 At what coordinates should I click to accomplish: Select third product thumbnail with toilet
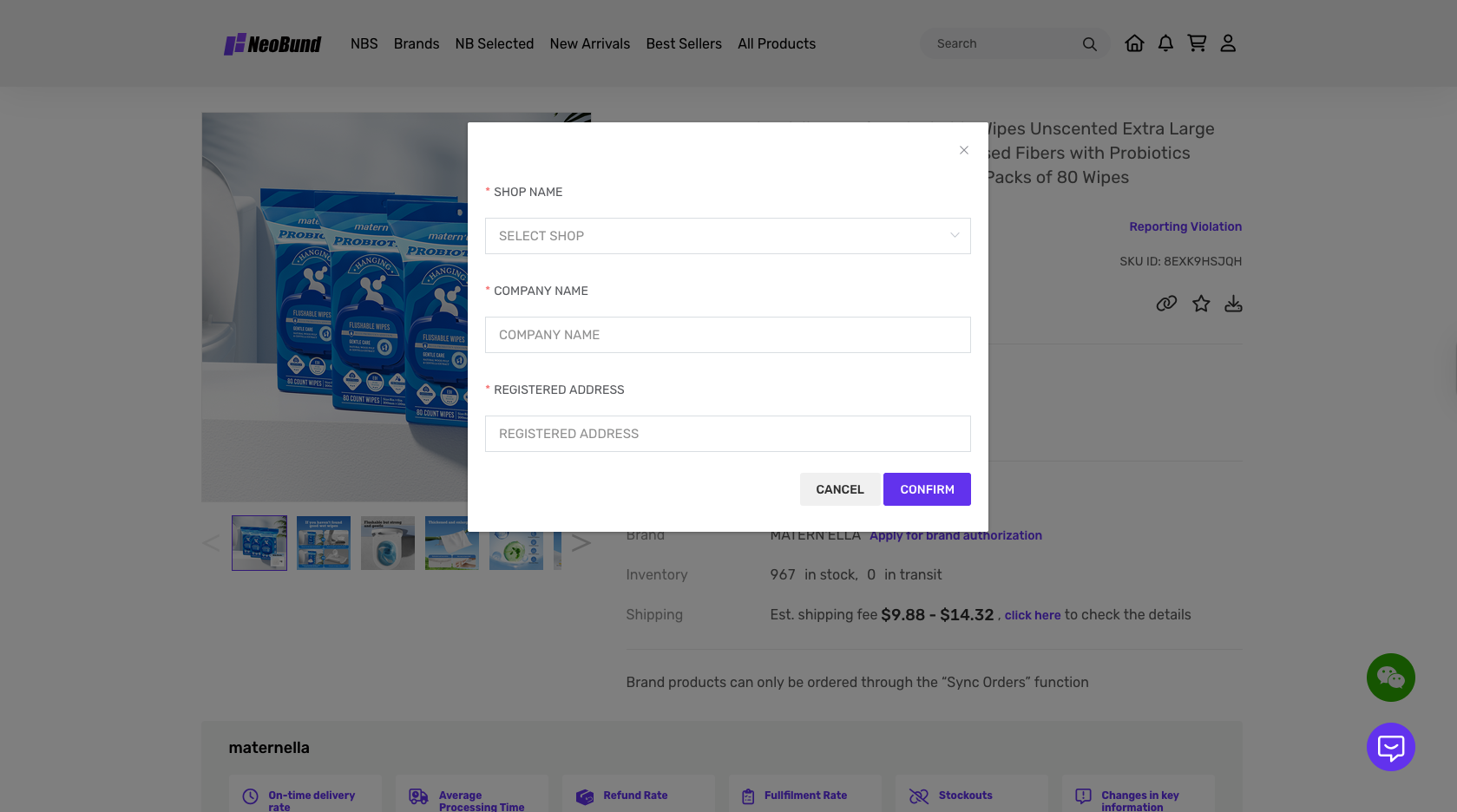pos(388,543)
